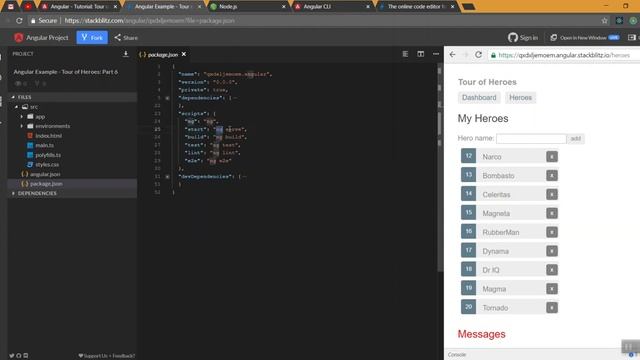Delete hero Bombasto with x button
The image size is (640, 360).
[x=552, y=176]
